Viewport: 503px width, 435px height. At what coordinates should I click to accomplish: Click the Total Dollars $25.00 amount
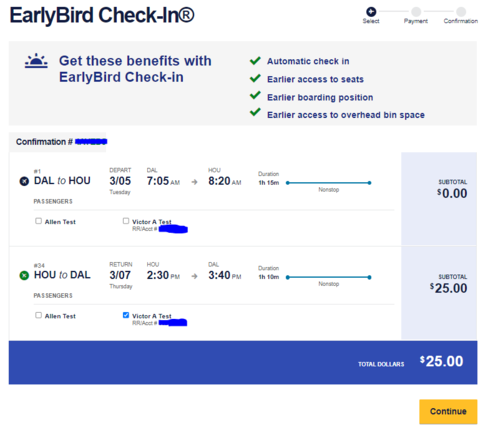tap(441, 361)
